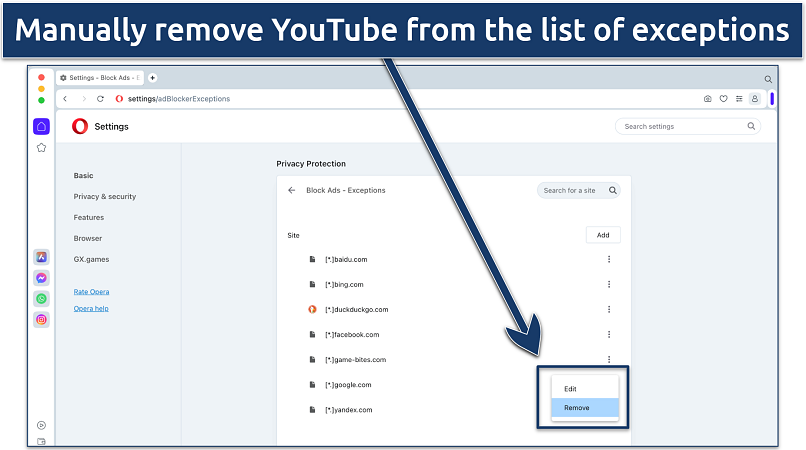Open Privacy & security settings section
Image resolution: width=806 pixels, height=450 pixels.
(105, 196)
